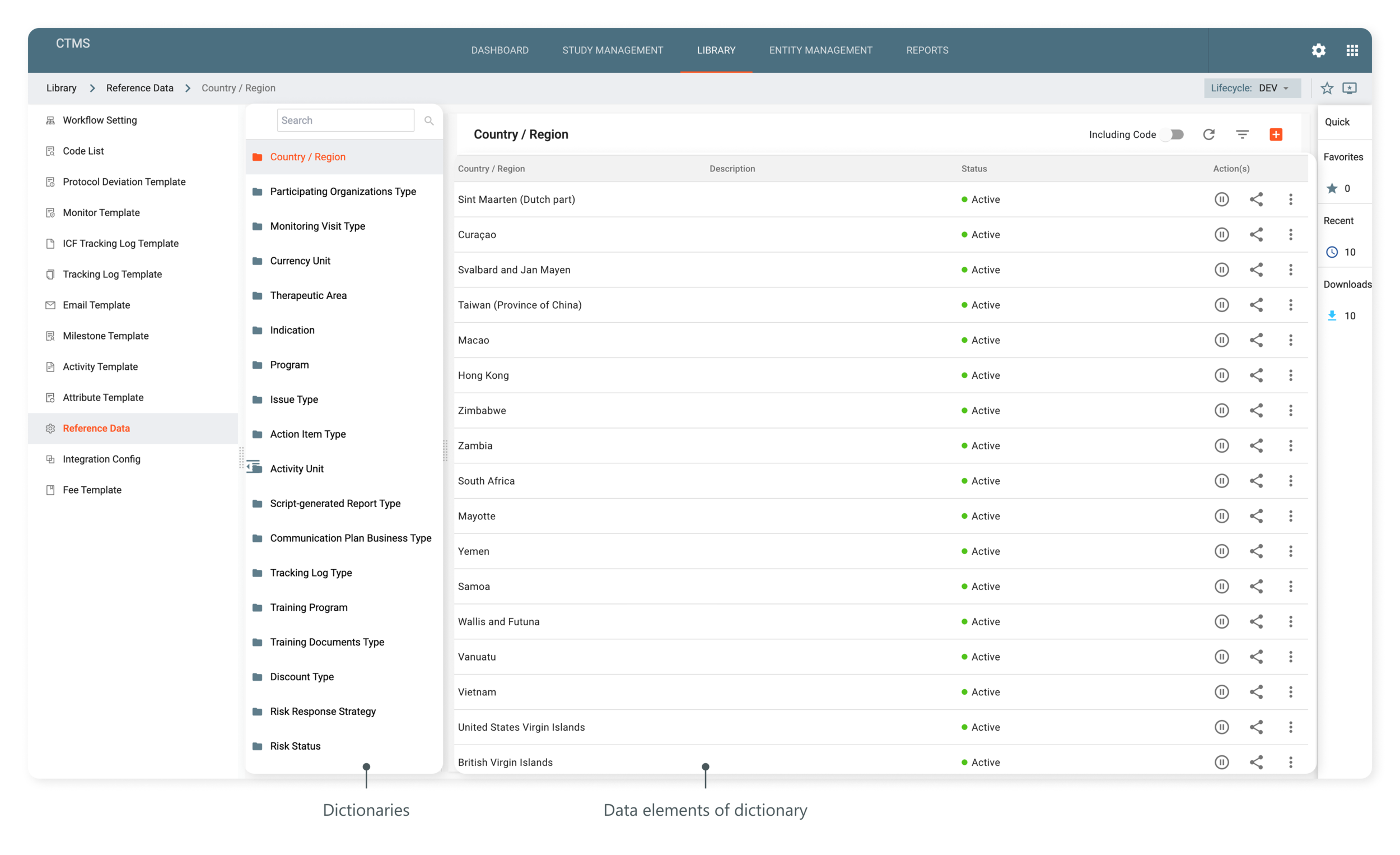Click the British Virgin Islands row name
The width and height of the screenshot is (1400, 855).
coord(505,763)
